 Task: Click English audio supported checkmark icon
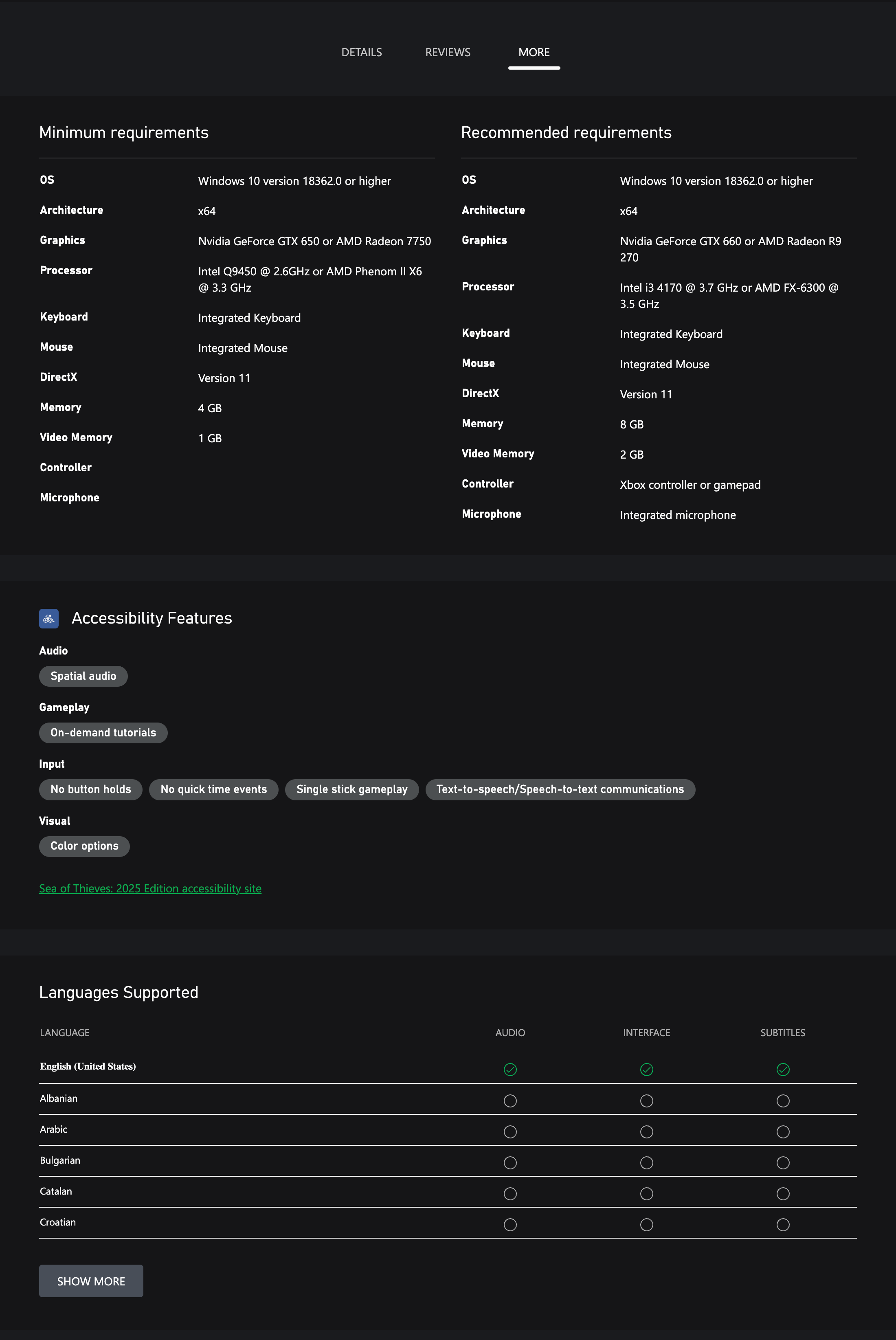pos(510,1069)
